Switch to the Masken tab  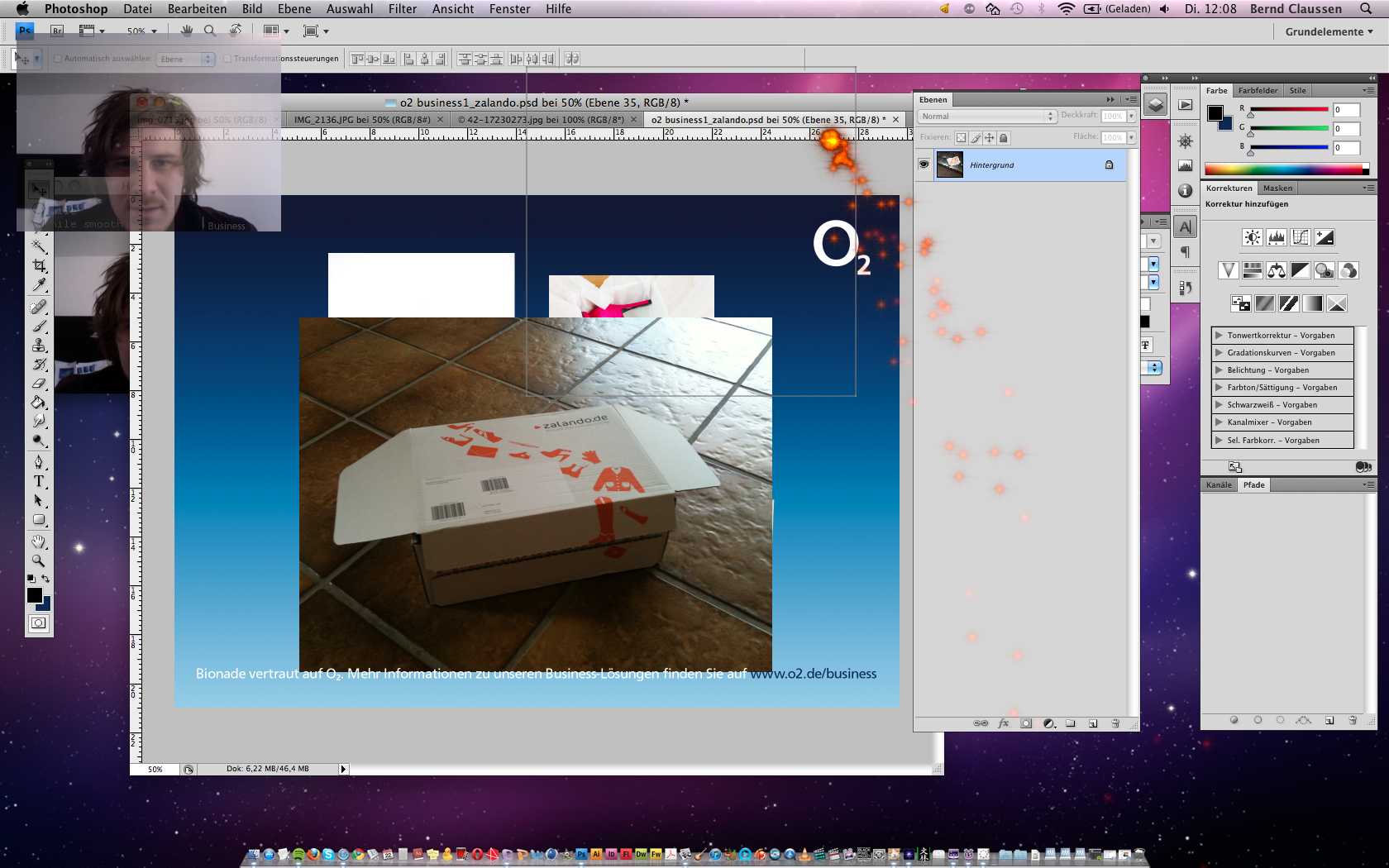(1277, 188)
